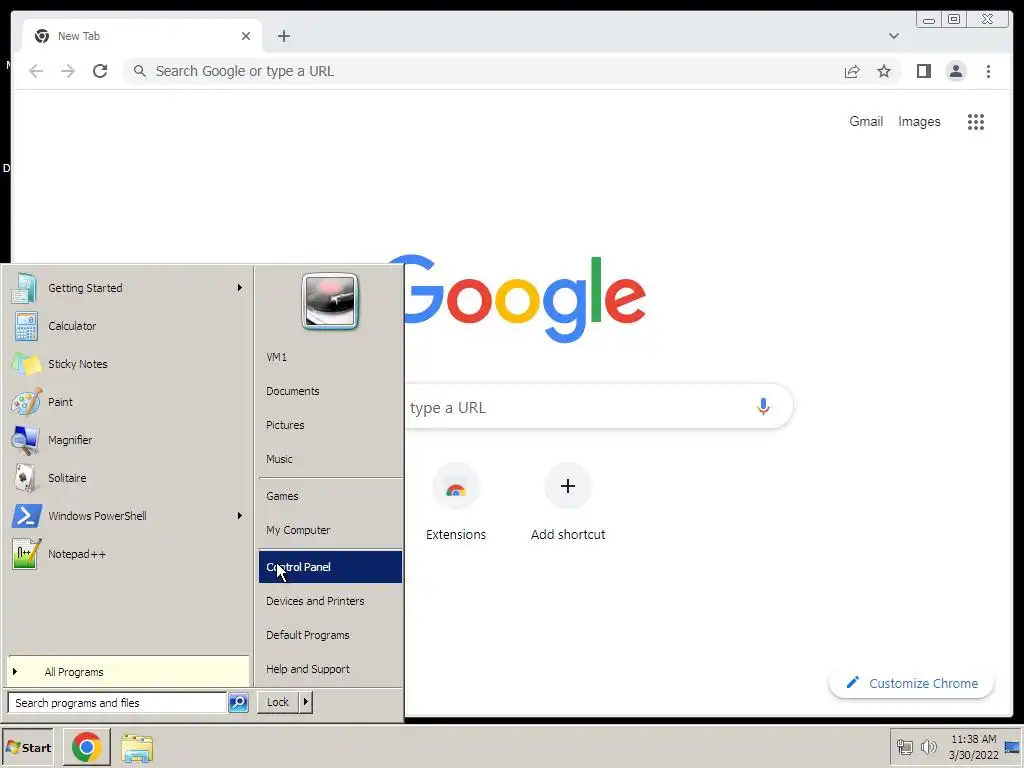Click Customize Chrome button
The height and width of the screenshot is (768, 1024).
[912, 684]
